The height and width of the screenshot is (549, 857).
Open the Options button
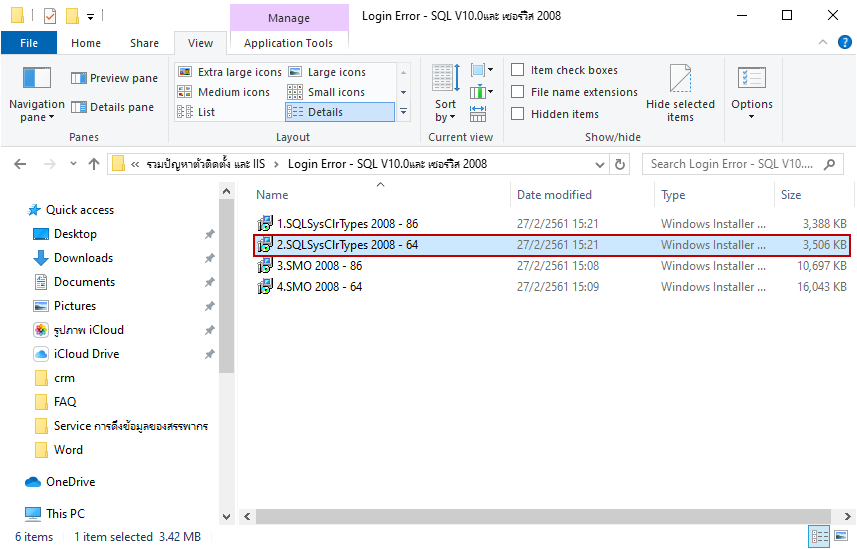(x=752, y=94)
